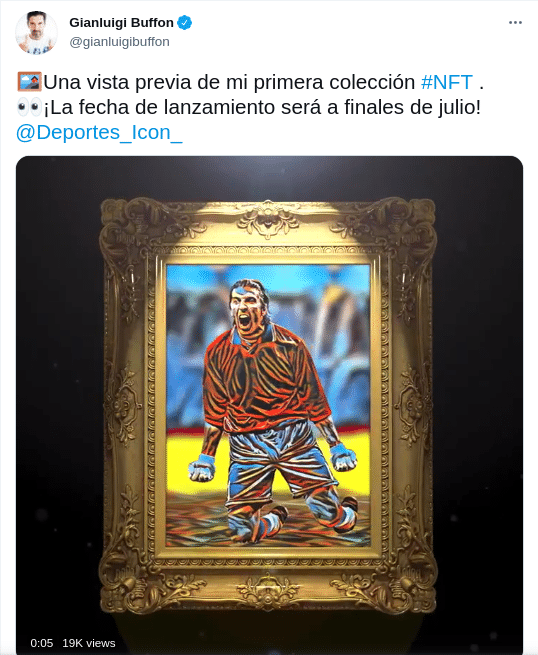Play the embedded NFT preview video

point(269,405)
